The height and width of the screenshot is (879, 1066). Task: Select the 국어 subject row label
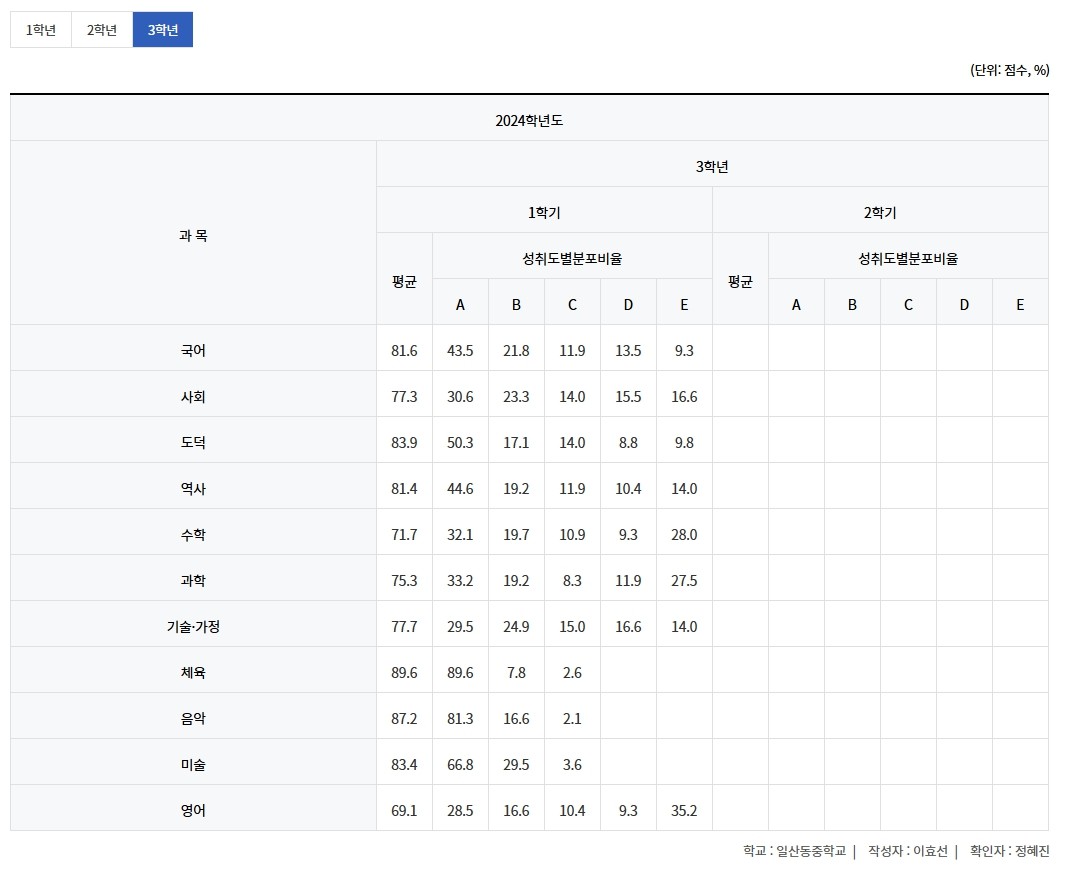tap(193, 351)
